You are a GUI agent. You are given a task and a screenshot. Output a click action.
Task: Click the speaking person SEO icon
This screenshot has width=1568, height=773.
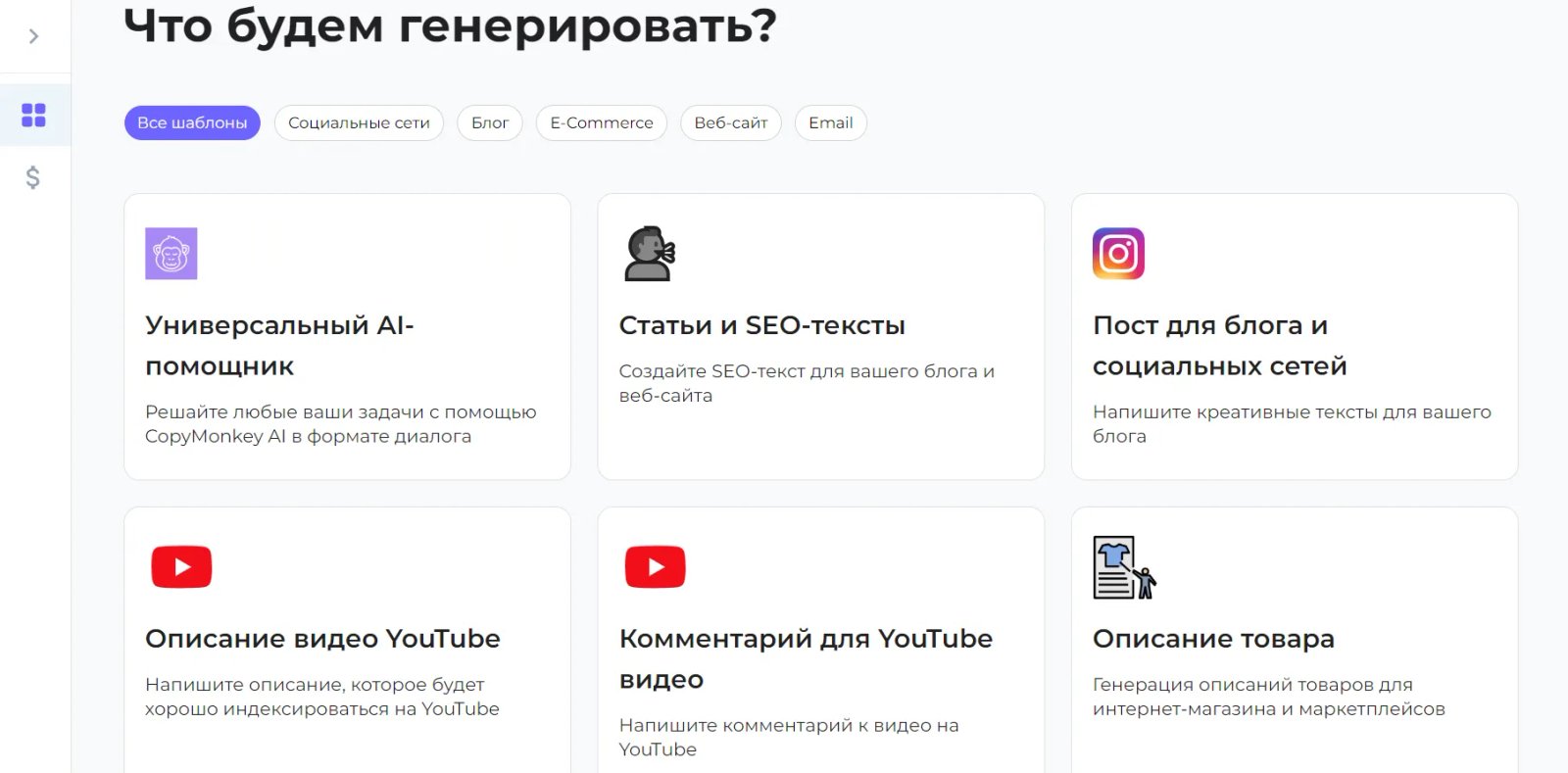pos(650,254)
